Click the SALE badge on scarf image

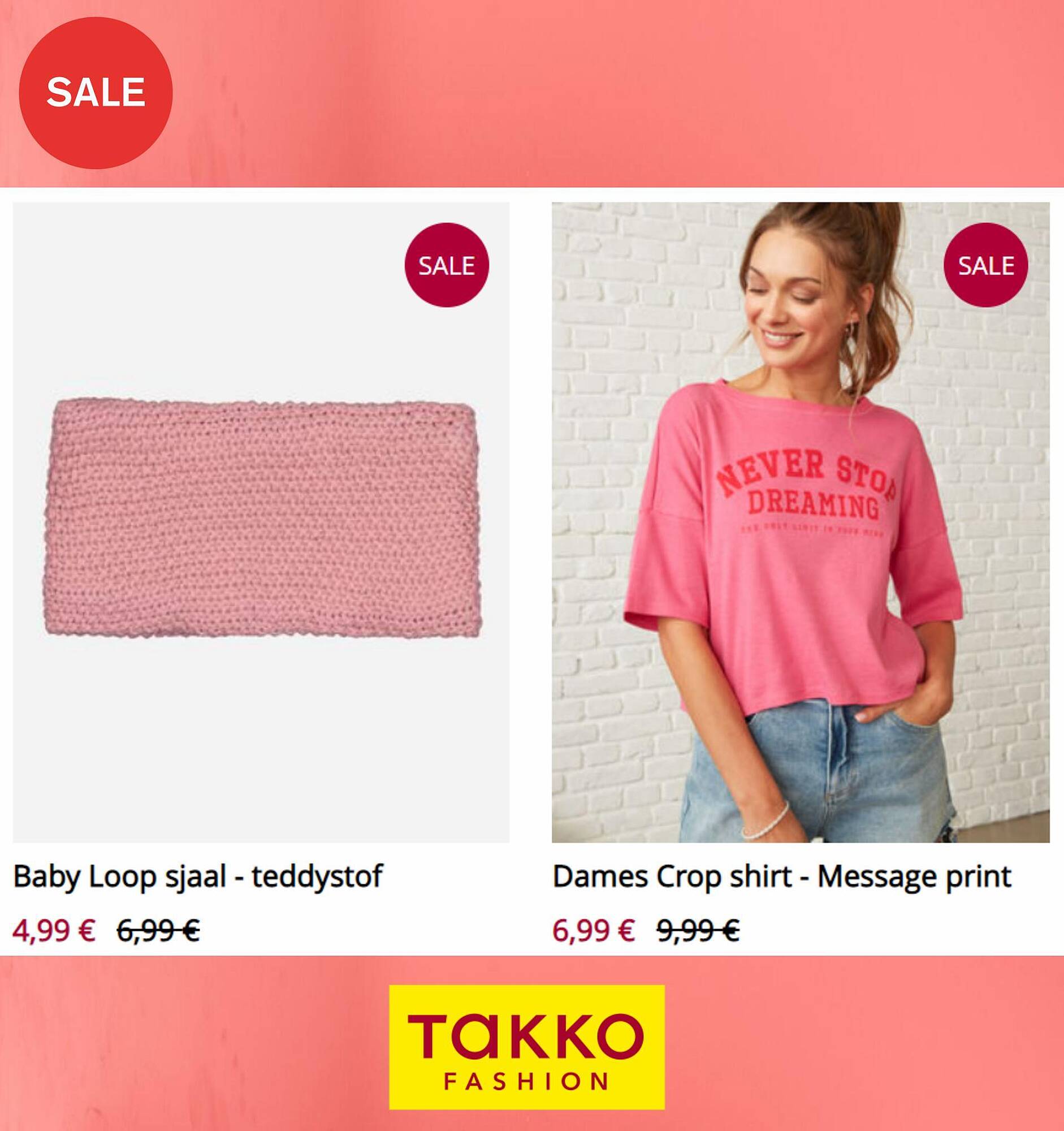tap(447, 265)
